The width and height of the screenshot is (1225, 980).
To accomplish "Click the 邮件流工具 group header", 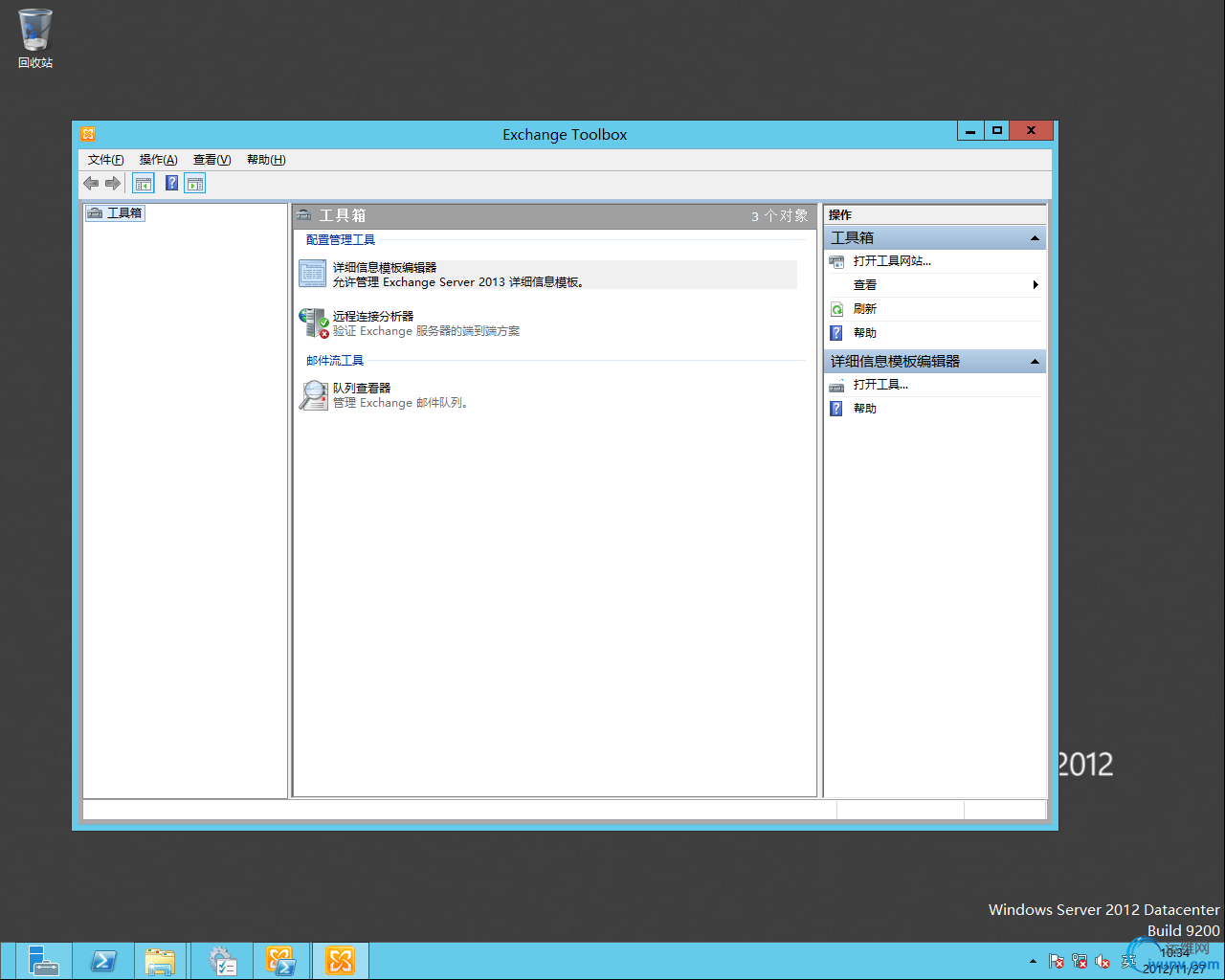I will (x=335, y=361).
